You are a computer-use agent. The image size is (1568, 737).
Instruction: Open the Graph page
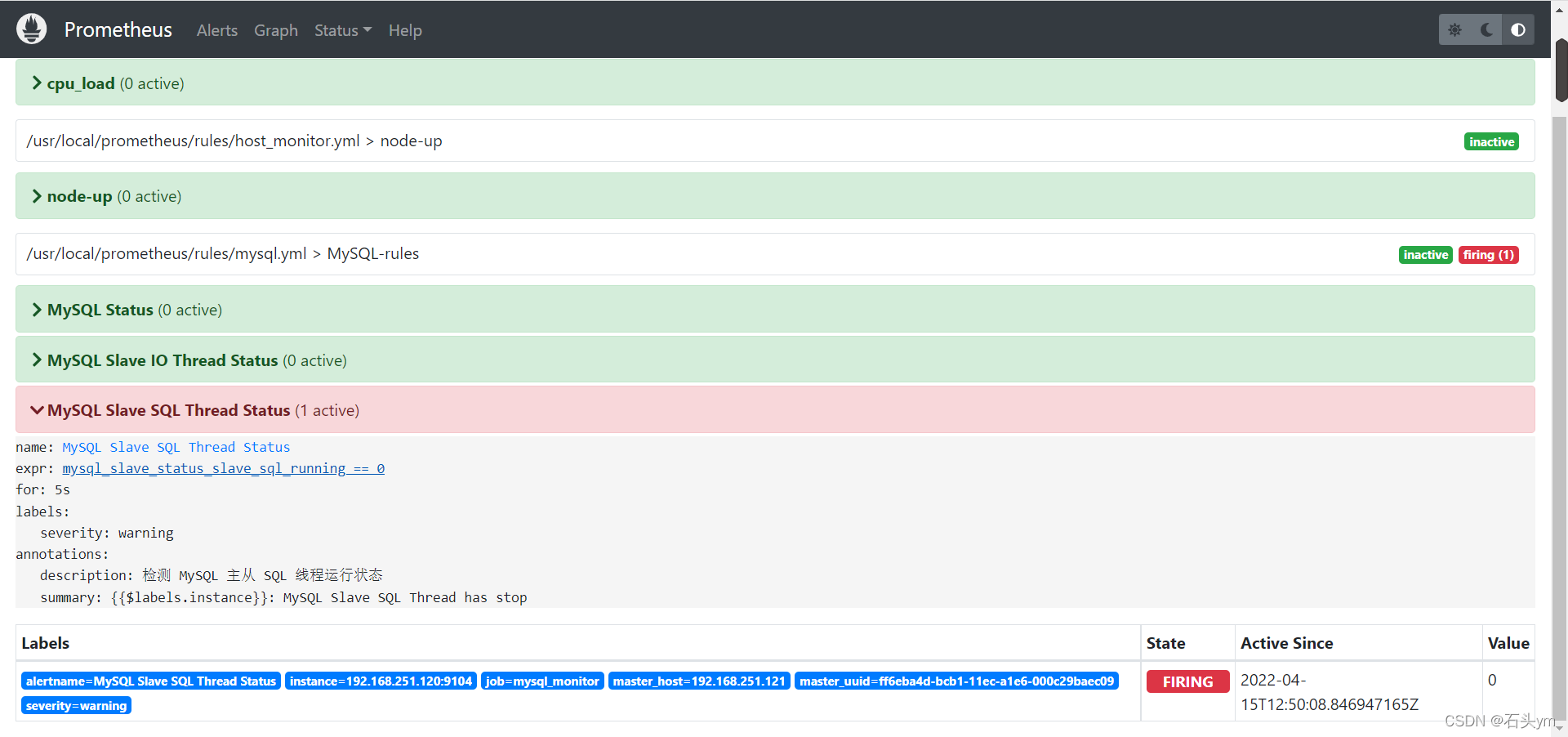click(x=276, y=30)
